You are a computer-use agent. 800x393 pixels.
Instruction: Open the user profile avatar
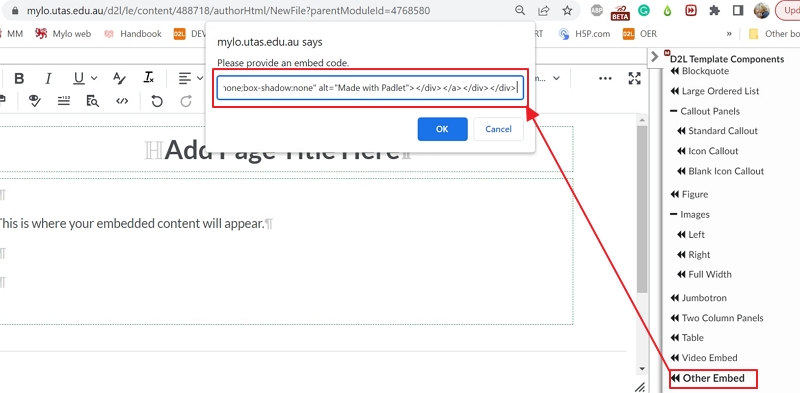point(762,10)
